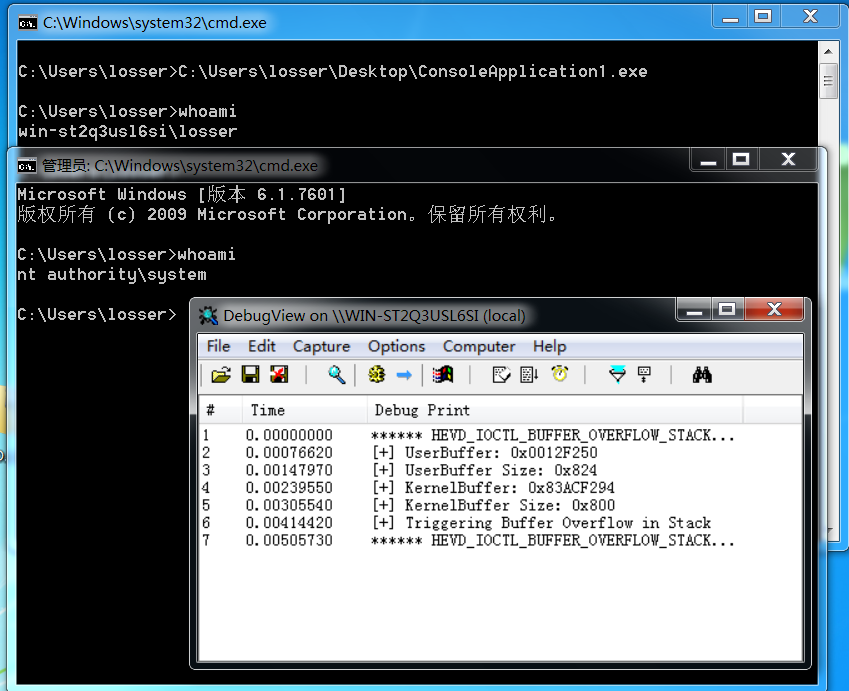Click the clock Time Format icon
The height and width of the screenshot is (691, 849).
coord(560,375)
